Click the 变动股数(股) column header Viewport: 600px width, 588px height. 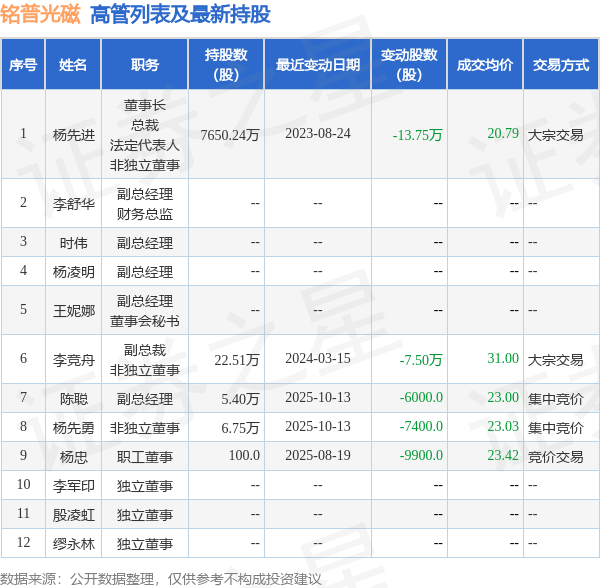[409, 65]
